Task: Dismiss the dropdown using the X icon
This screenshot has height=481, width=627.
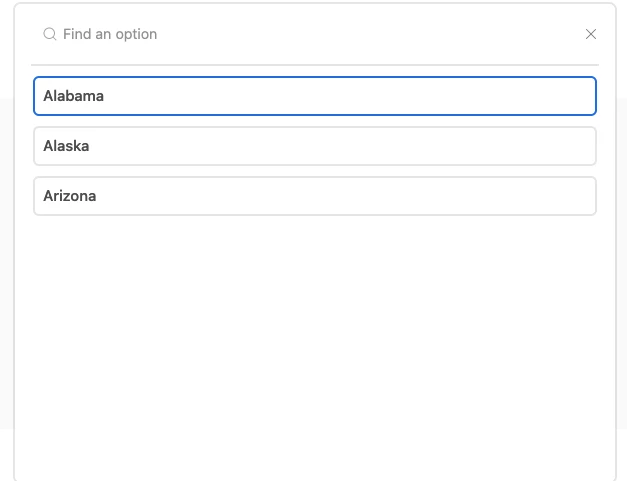Action: click(591, 34)
